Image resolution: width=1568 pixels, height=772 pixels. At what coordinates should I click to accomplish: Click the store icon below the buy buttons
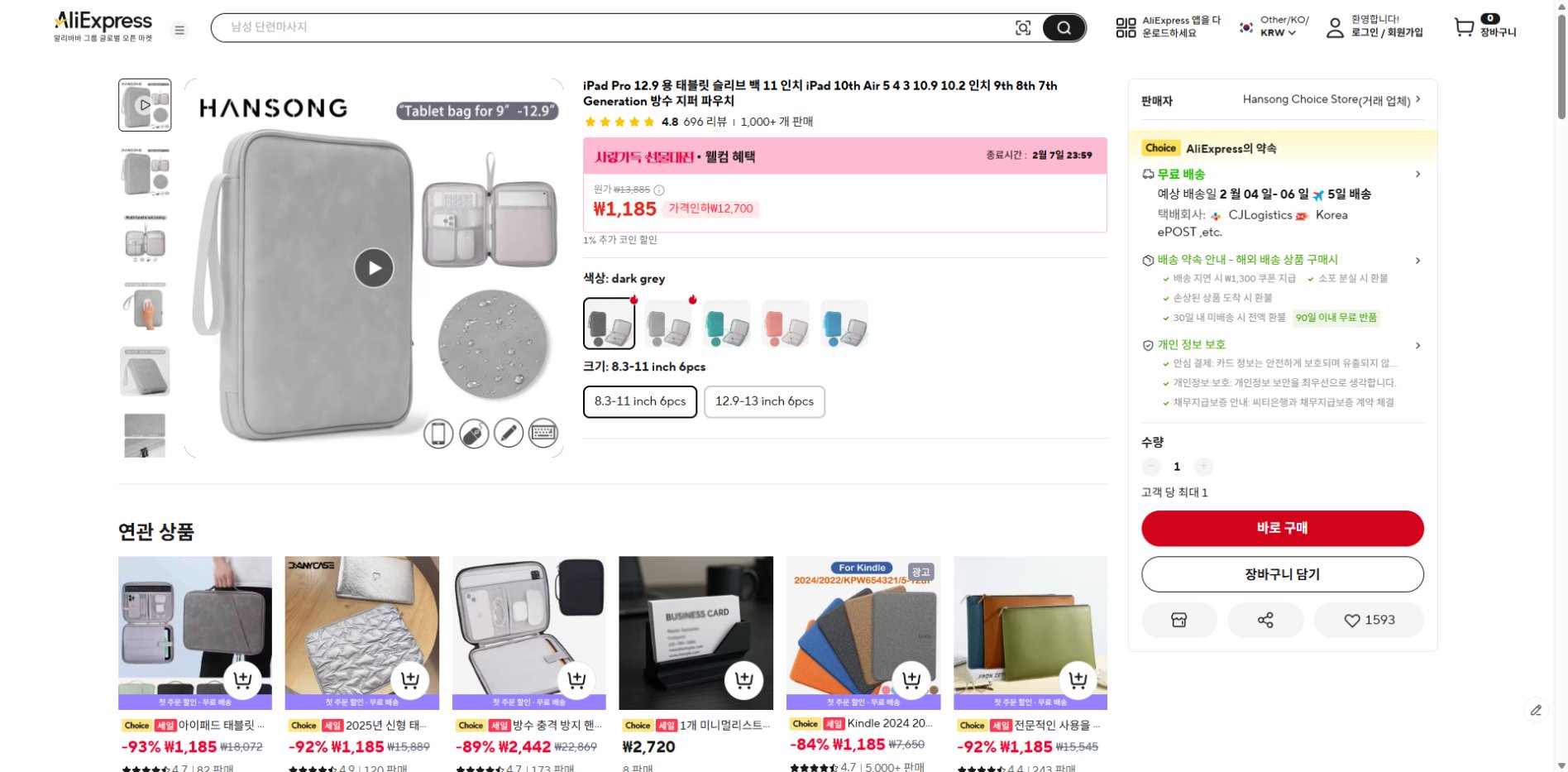pos(1179,619)
